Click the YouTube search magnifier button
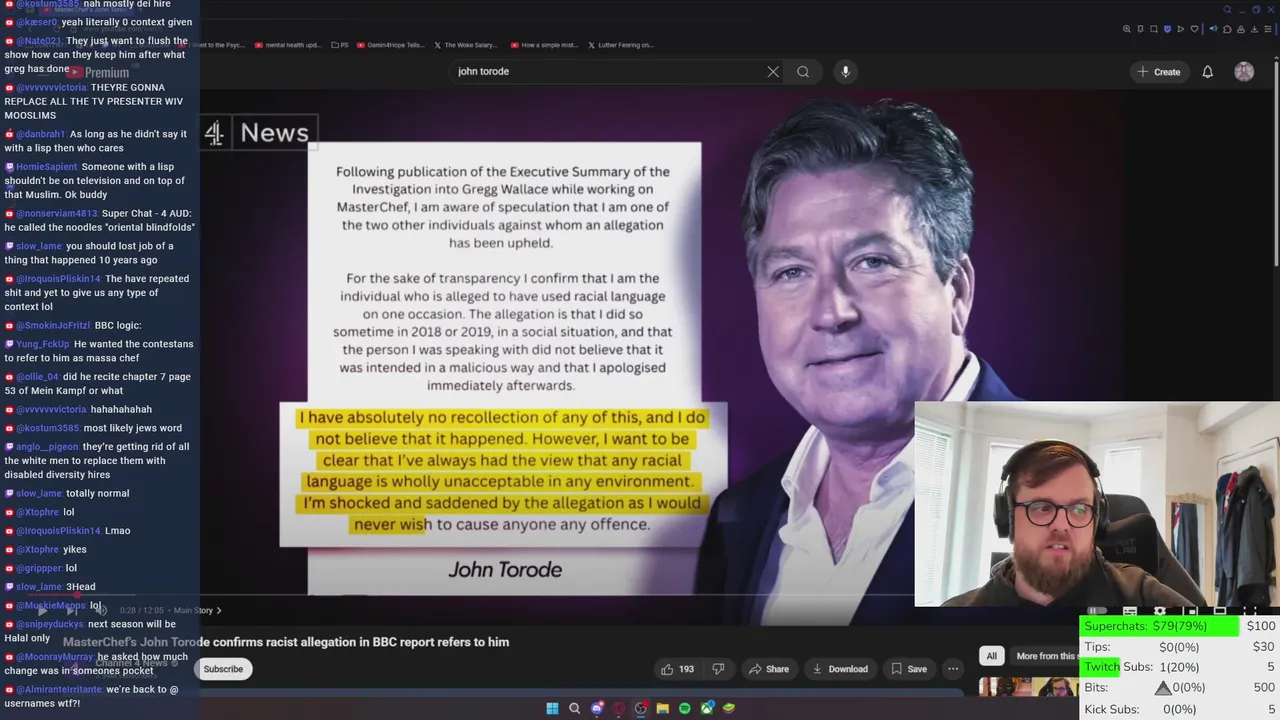Image resolution: width=1280 pixels, height=720 pixels. (x=803, y=72)
